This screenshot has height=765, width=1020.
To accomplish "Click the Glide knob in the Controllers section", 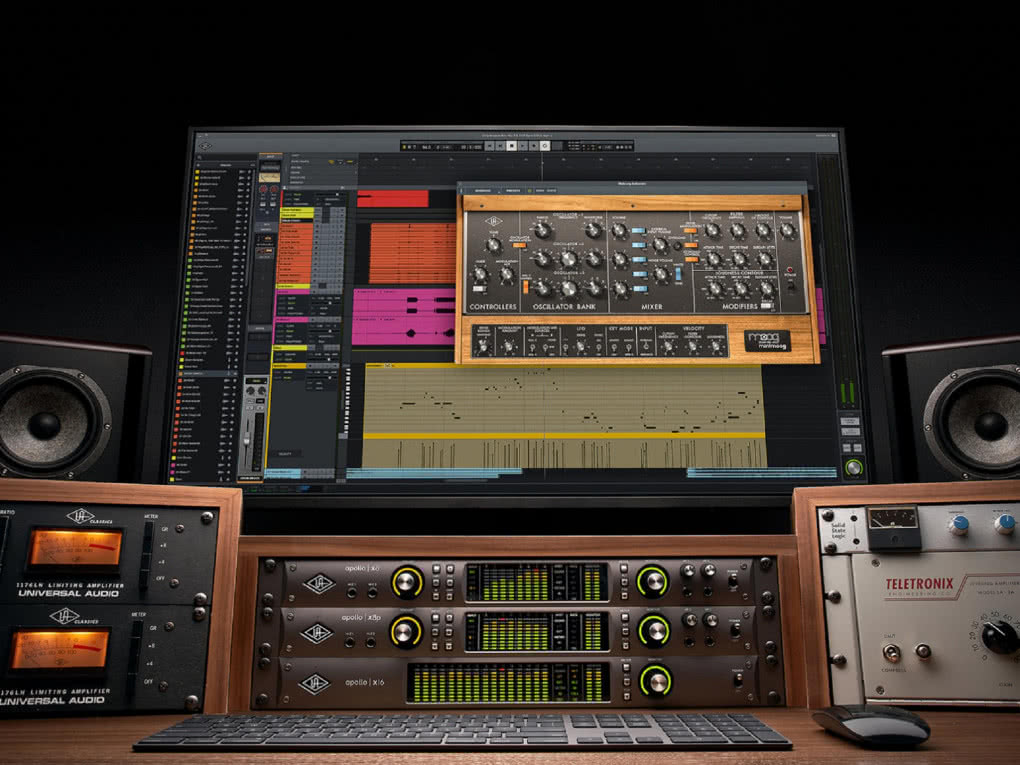I will pos(479,274).
